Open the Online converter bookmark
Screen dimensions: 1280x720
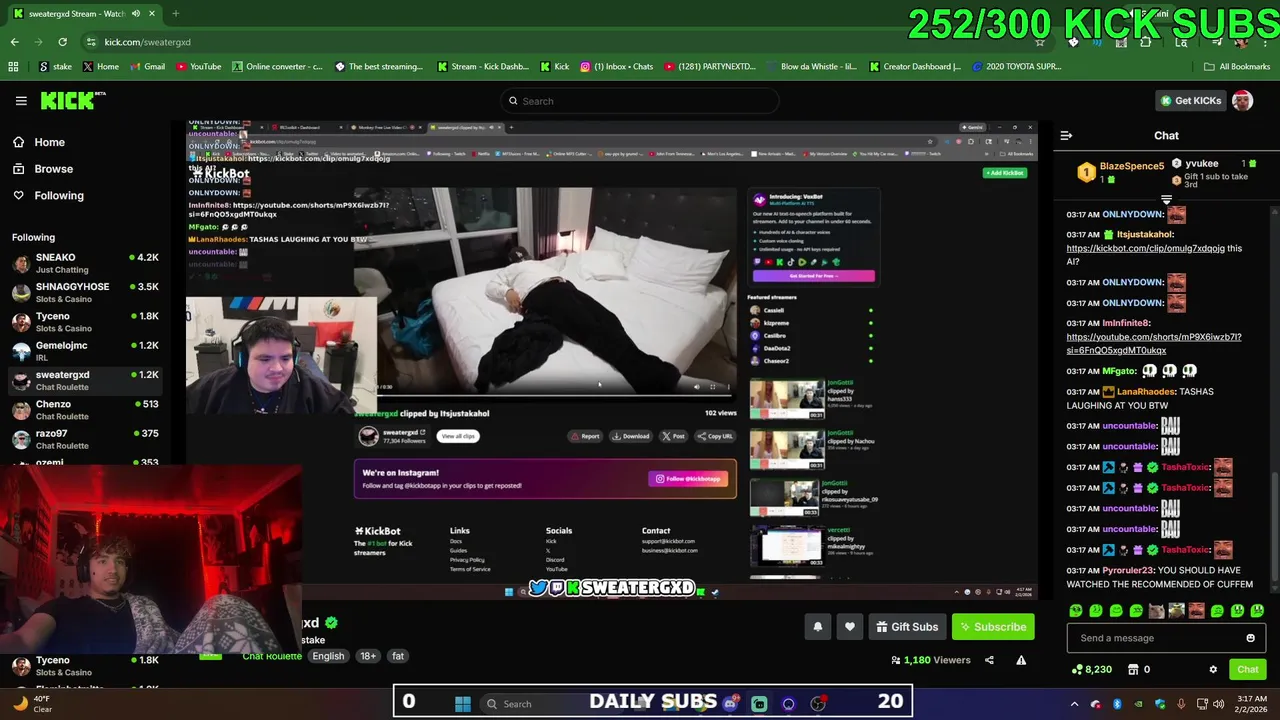pos(277,67)
